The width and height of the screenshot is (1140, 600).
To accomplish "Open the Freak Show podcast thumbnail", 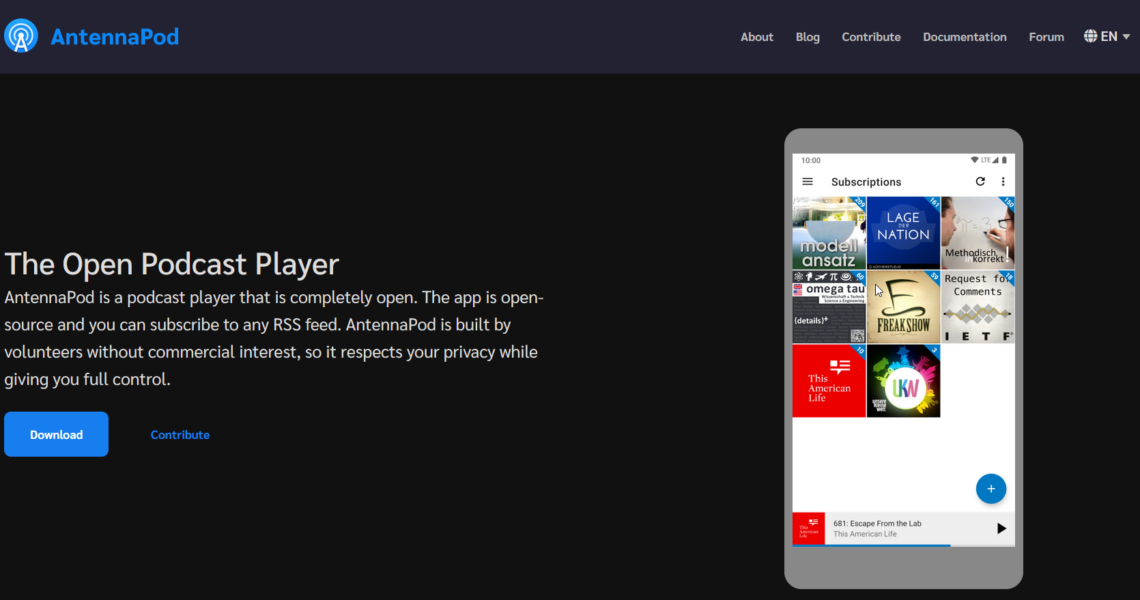I will (903, 307).
